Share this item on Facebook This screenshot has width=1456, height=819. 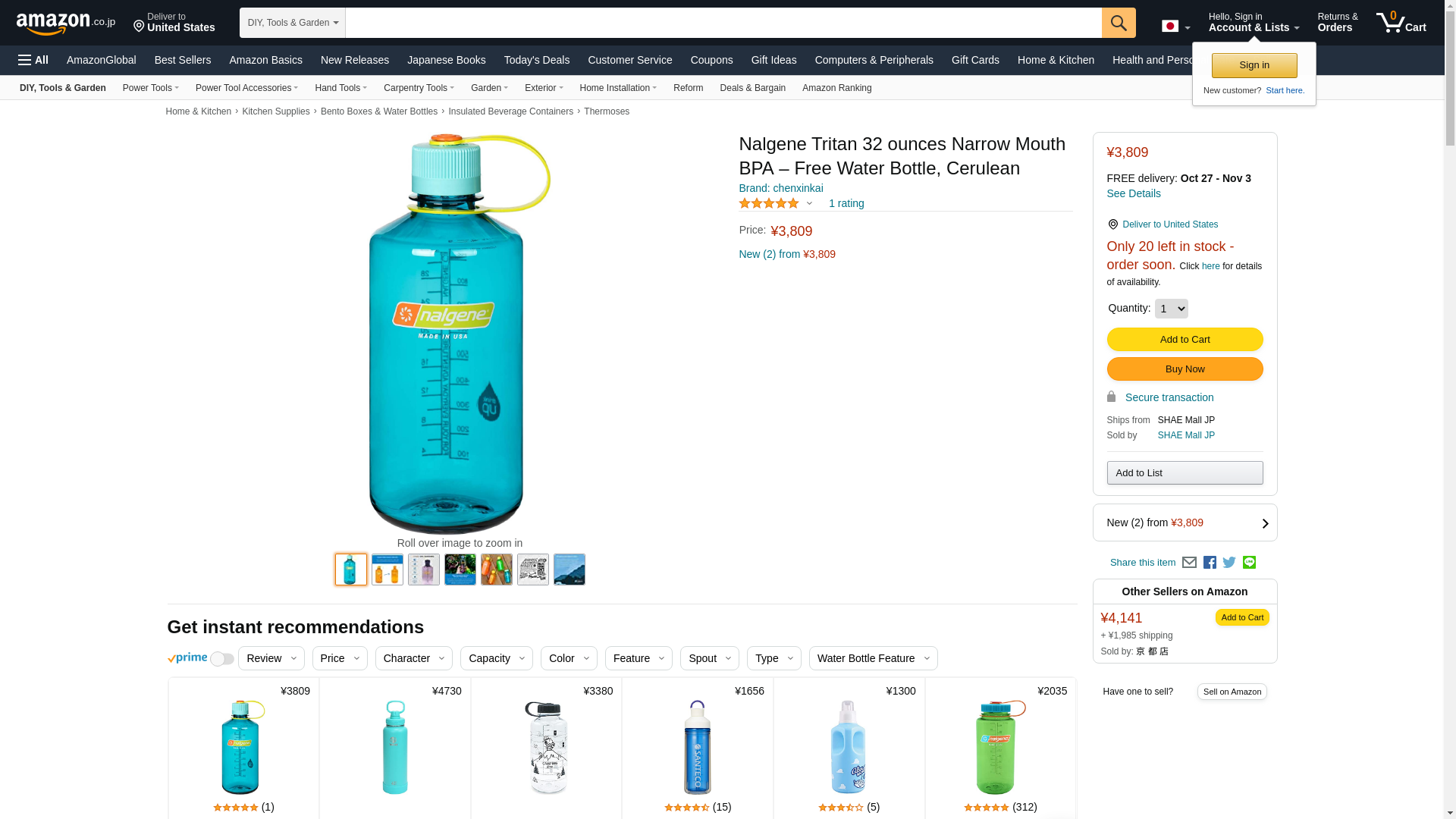coord(1210,563)
